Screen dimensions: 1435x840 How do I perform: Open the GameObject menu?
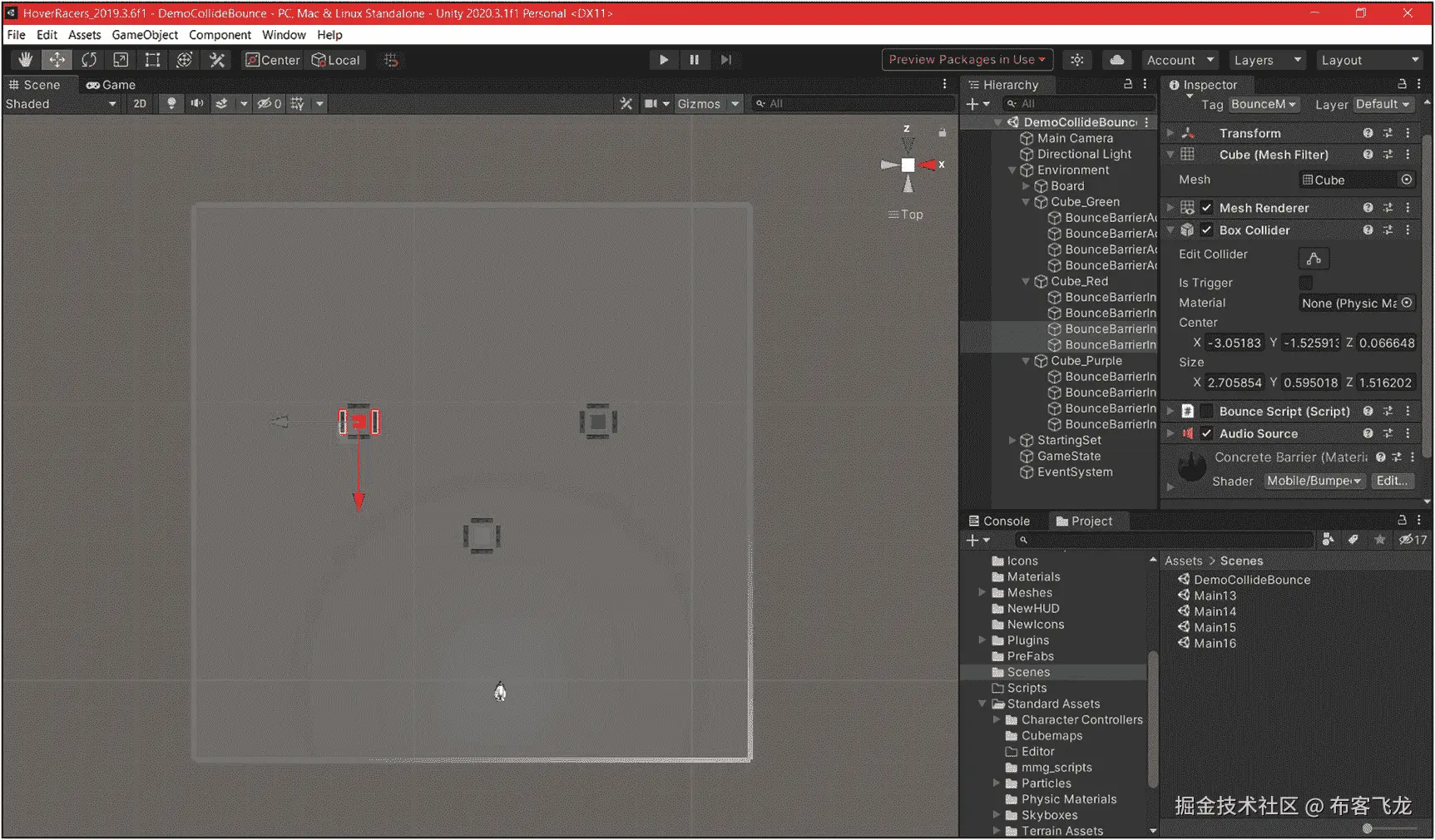145,35
